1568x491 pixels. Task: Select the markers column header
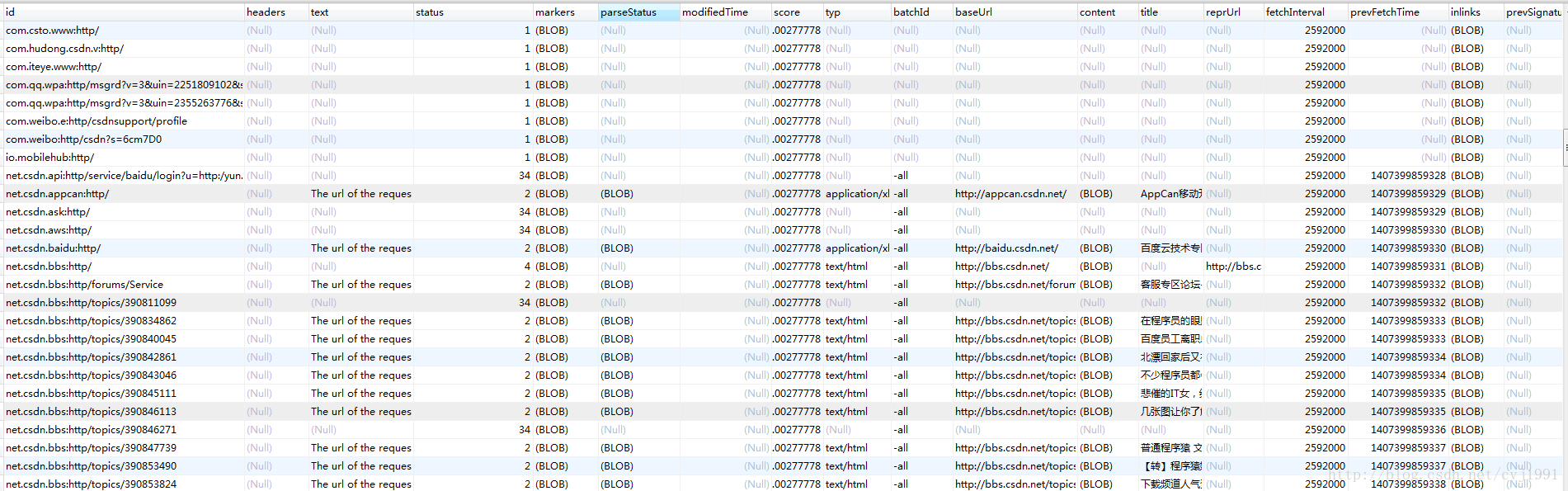(566, 12)
